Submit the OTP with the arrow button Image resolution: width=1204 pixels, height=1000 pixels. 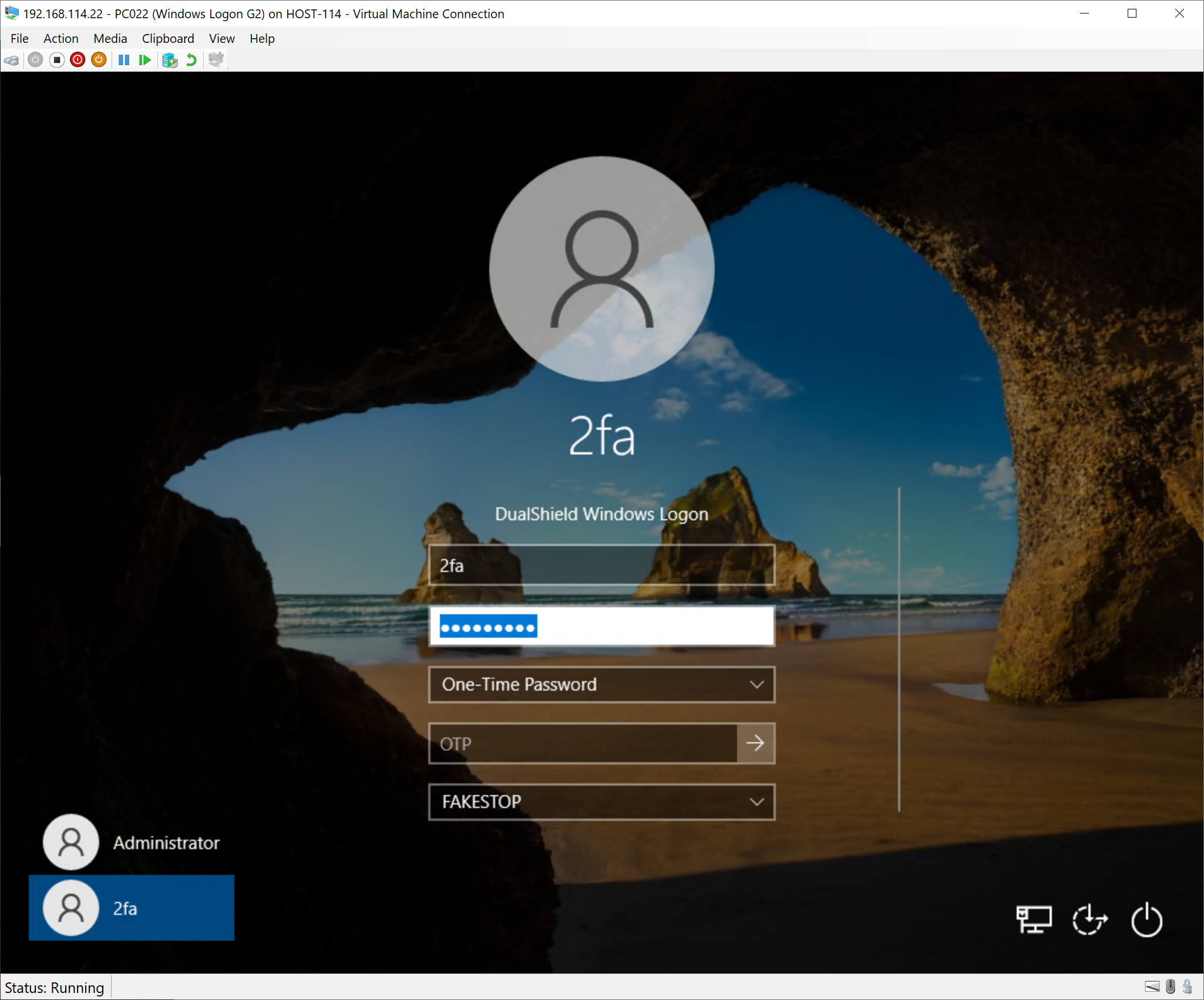click(x=755, y=743)
